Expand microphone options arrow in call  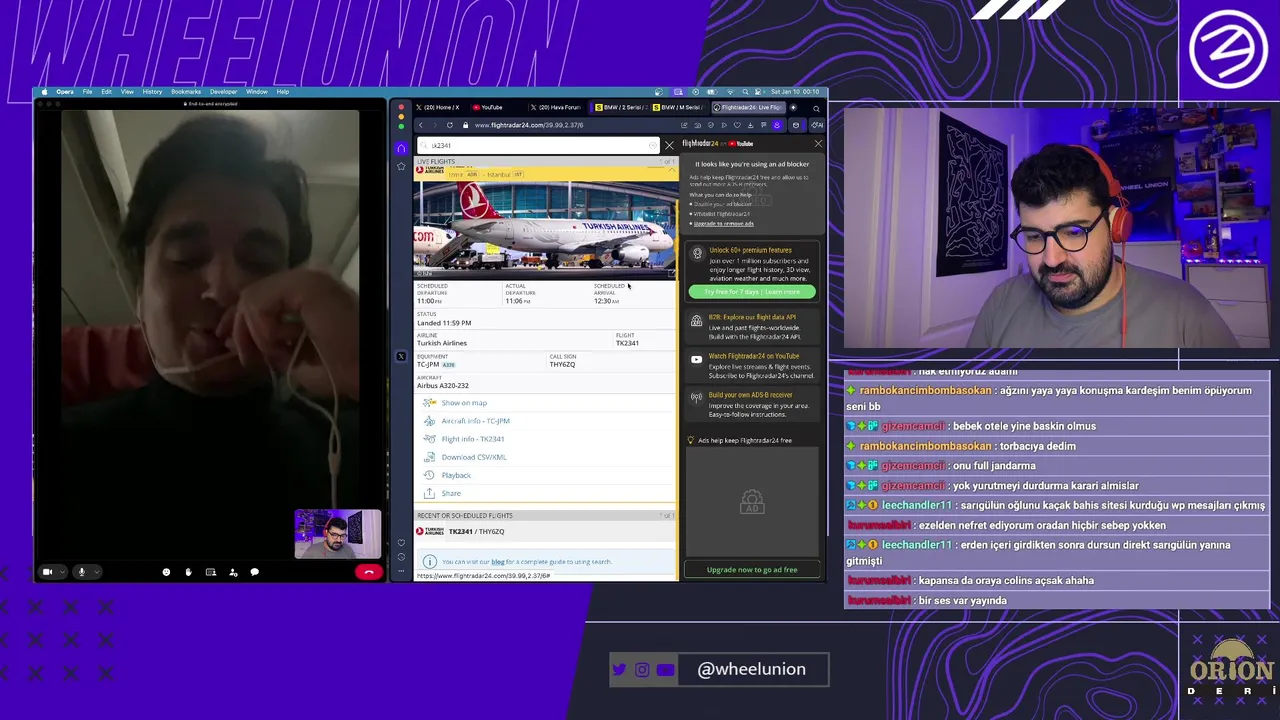tap(97, 572)
